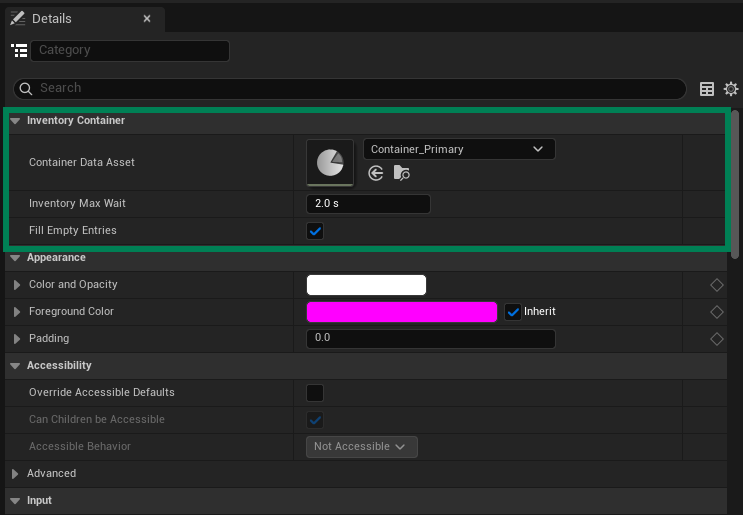
Task: Toggle the Inherit foreground color checkbox
Action: coord(513,312)
